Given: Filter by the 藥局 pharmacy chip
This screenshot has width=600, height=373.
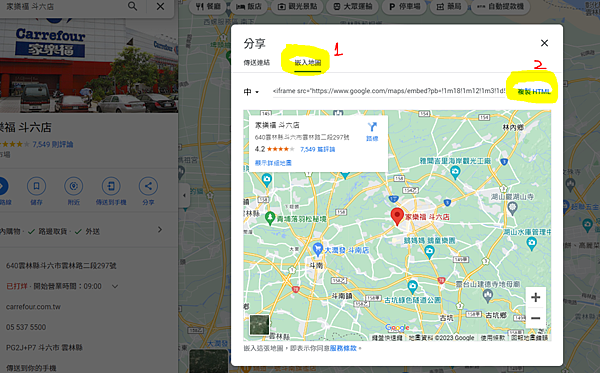Looking at the screenshot, I should pyautogui.click(x=449, y=7).
